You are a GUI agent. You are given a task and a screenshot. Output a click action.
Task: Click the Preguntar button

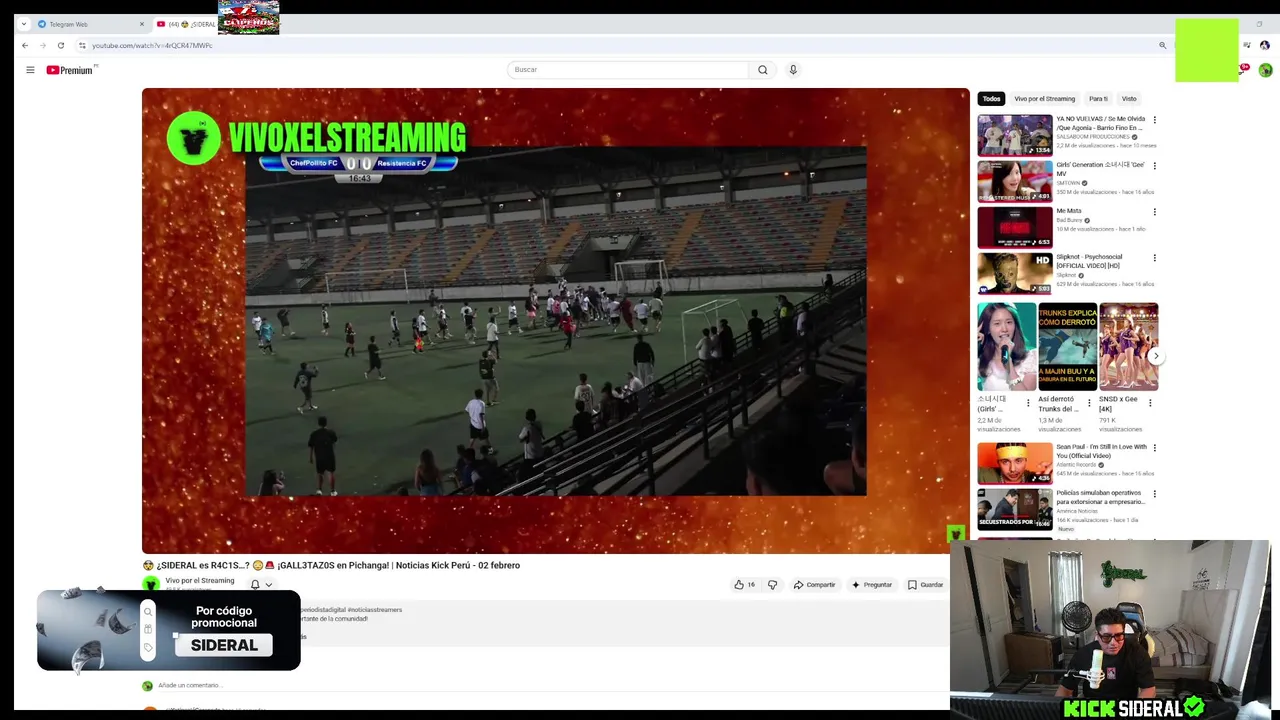click(871, 585)
